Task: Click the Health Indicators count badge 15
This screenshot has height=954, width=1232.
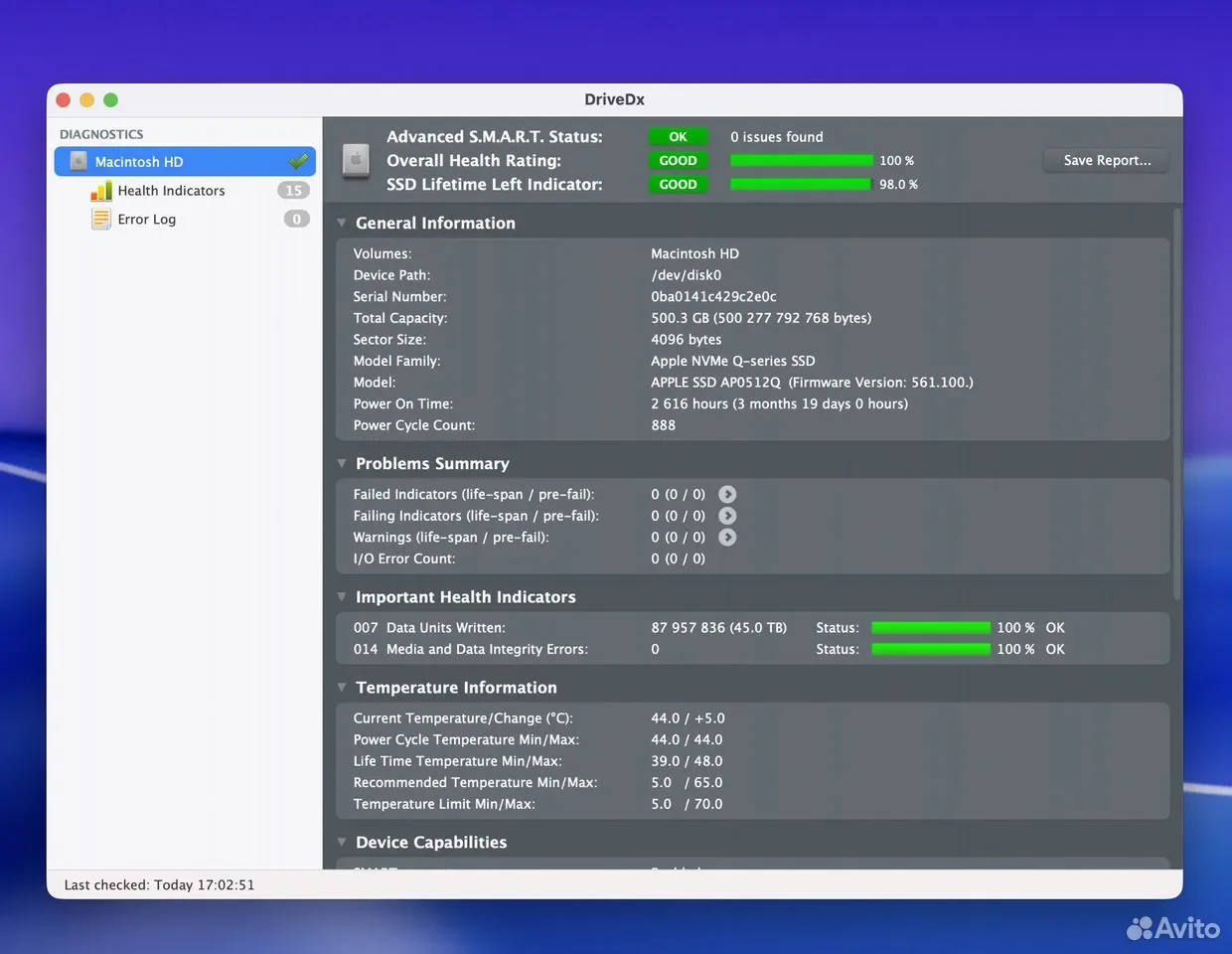Action: click(x=294, y=191)
